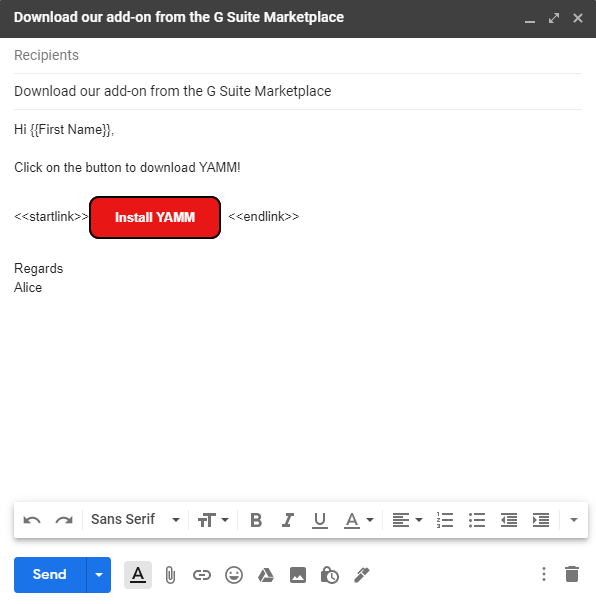The width and height of the screenshot is (596, 604).
Task: Toggle underline formatting
Action: coord(319,520)
